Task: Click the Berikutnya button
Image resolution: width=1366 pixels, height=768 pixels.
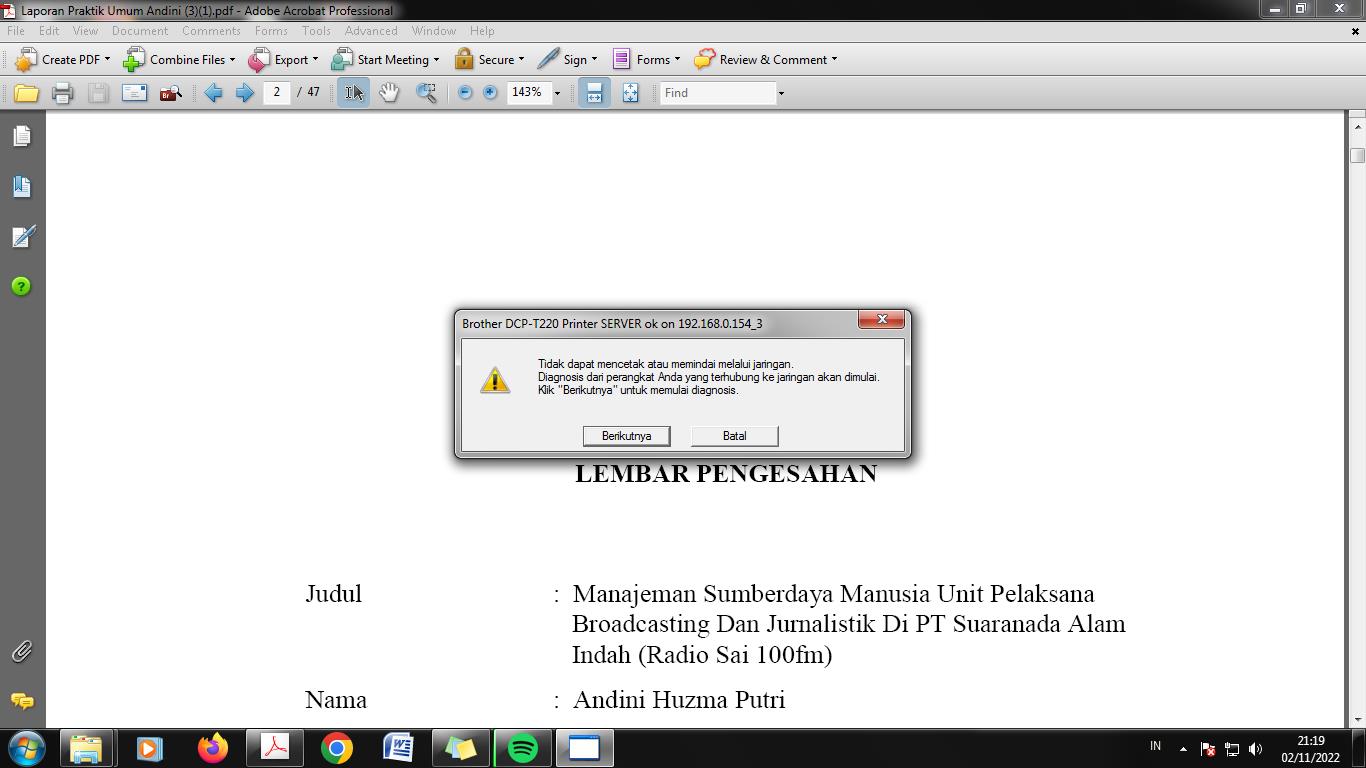Action: click(x=626, y=436)
